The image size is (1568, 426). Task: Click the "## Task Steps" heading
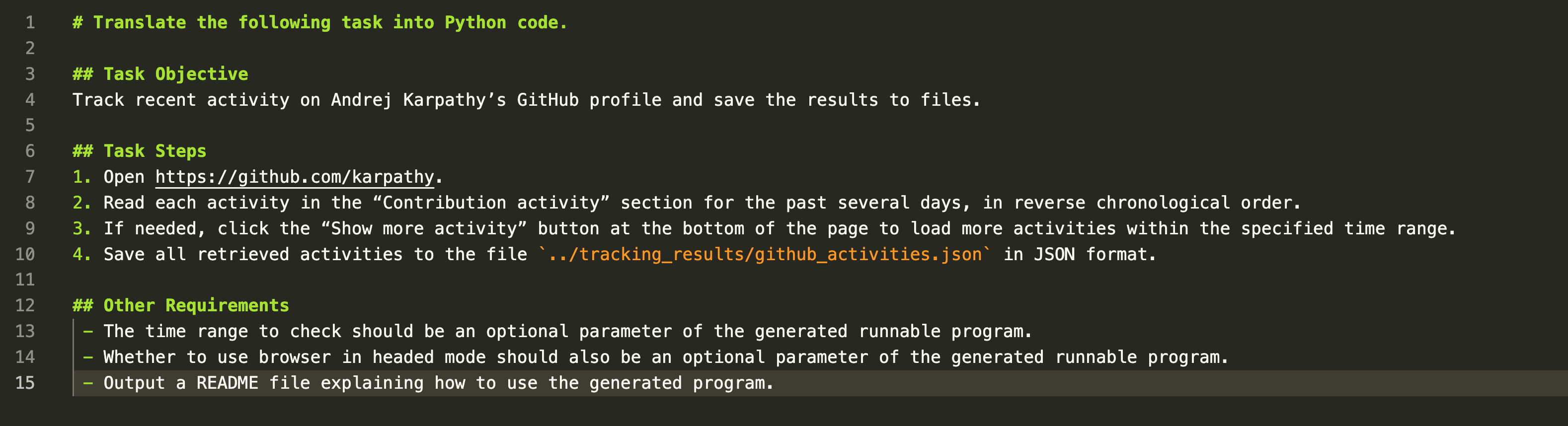140,151
